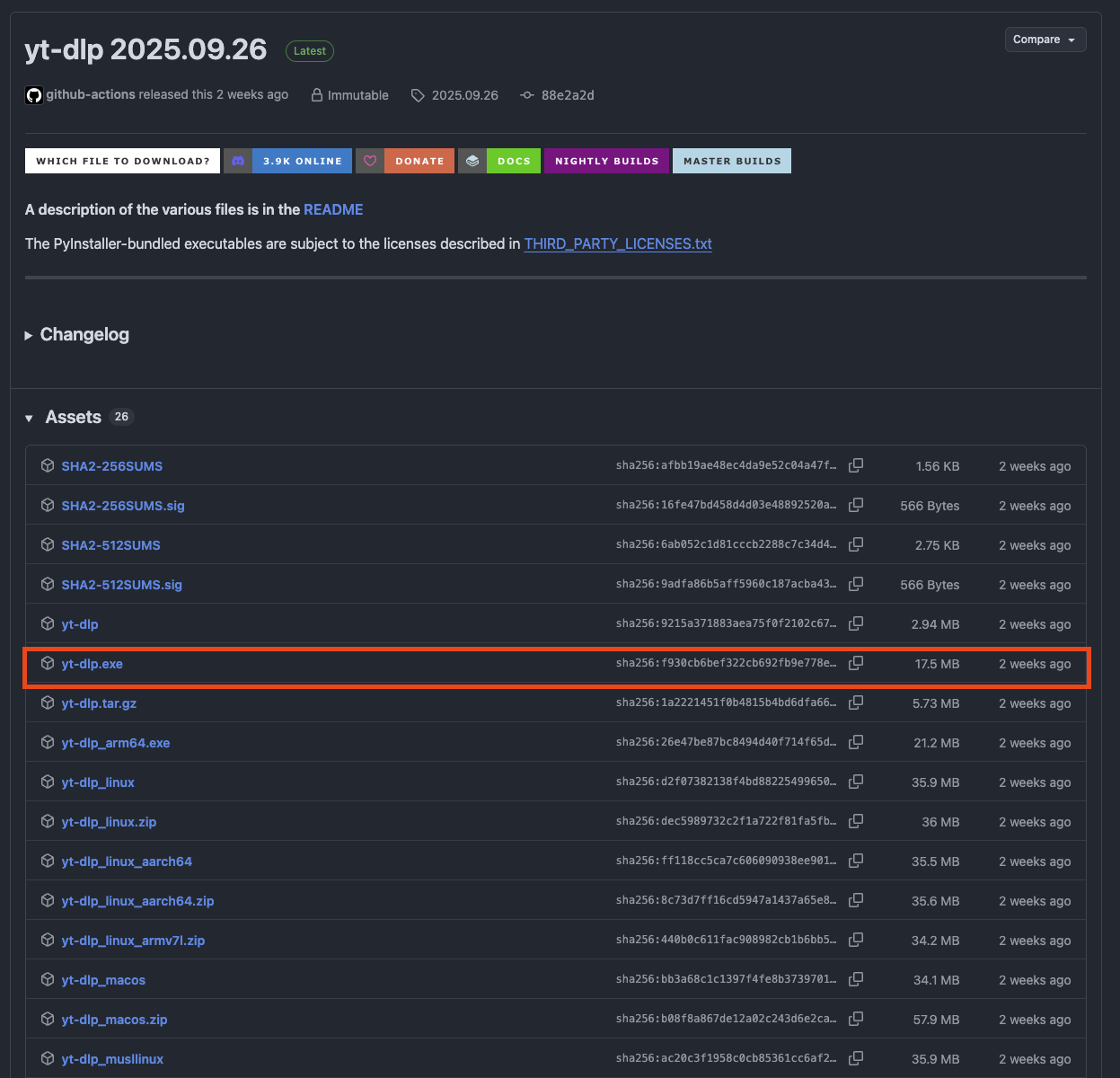Open the Compare dropdown
The height and width of the screenshot is (1078, 1120).
[x=1045, y=40]
